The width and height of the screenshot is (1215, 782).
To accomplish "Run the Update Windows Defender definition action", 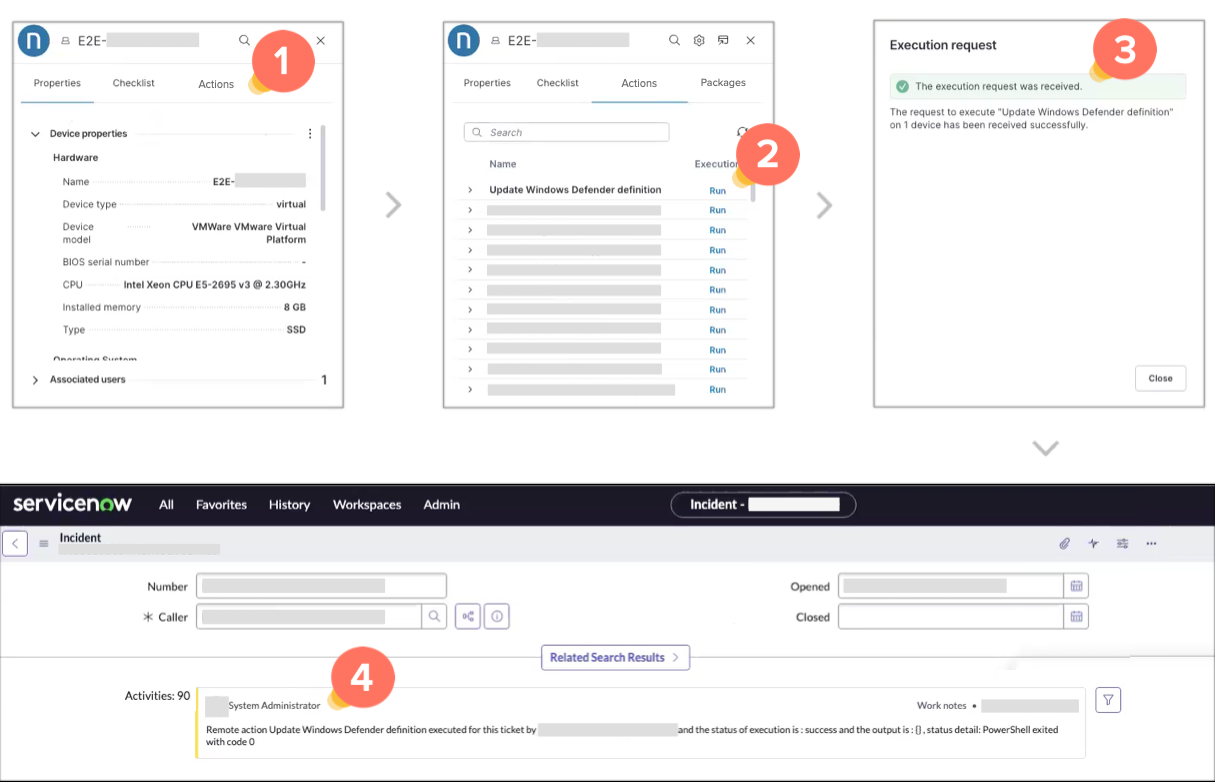I will (717, 190).
